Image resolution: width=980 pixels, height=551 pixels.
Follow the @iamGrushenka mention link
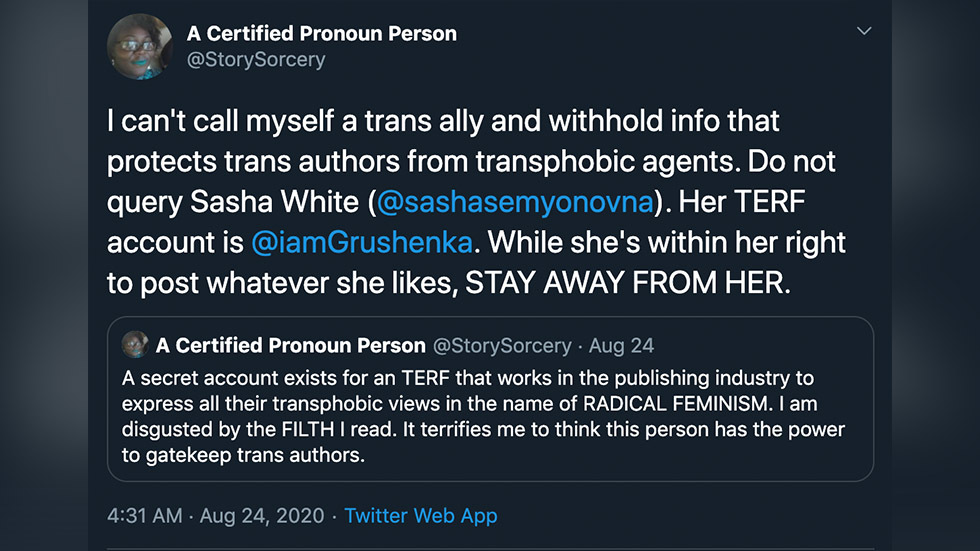click(x=361, y=242)
